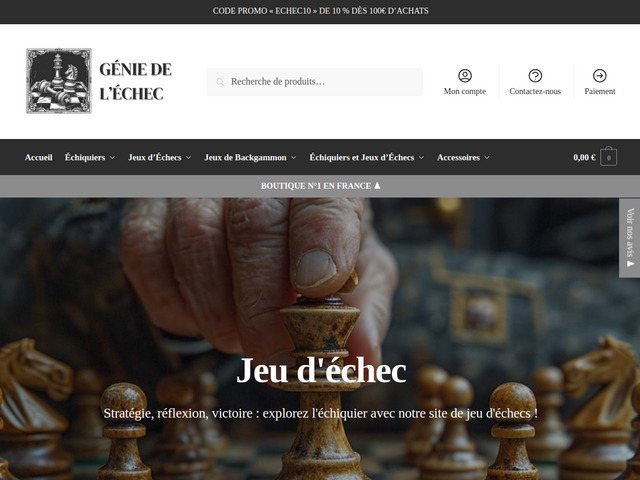Click the triangle icon on Voir nos avis tab
The image size is (640, 480).
click(630, 264)
